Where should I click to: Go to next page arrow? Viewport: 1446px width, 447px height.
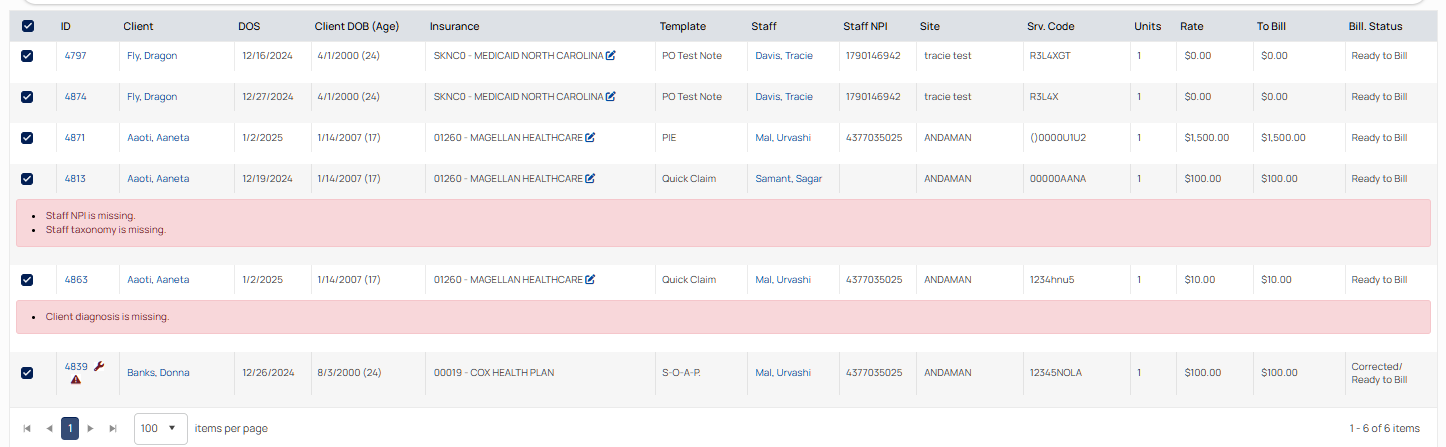(x=91, y=429)
